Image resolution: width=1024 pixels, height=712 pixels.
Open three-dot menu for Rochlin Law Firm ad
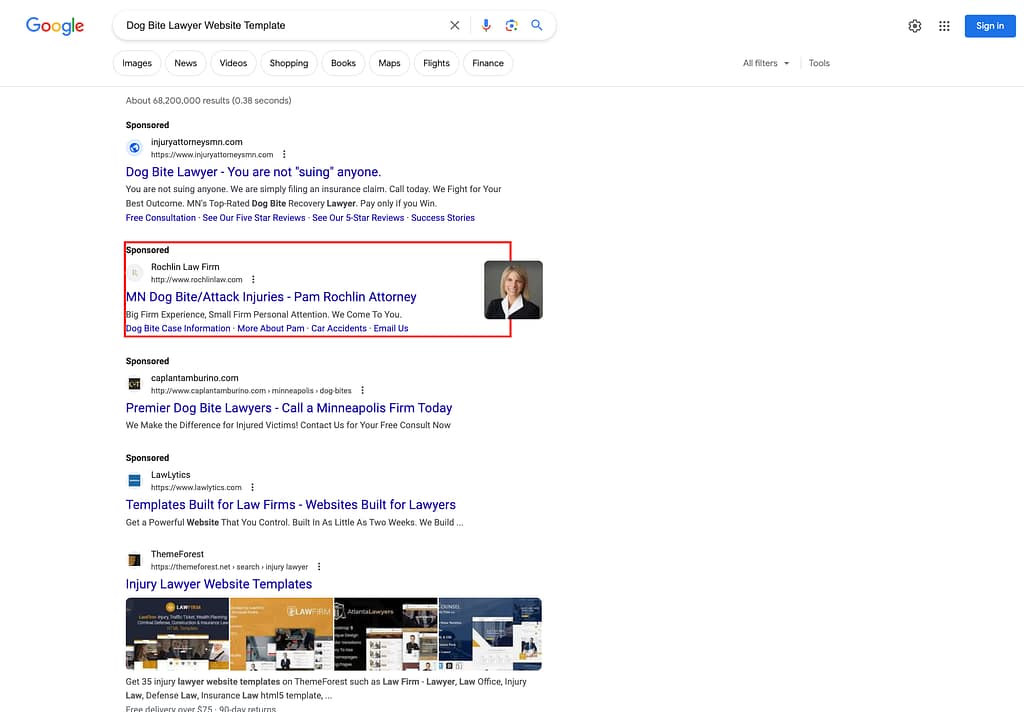(x=253, y=280)
